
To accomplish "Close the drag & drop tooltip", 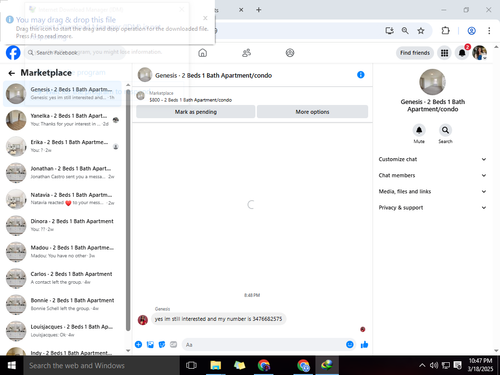I will 205,18.
